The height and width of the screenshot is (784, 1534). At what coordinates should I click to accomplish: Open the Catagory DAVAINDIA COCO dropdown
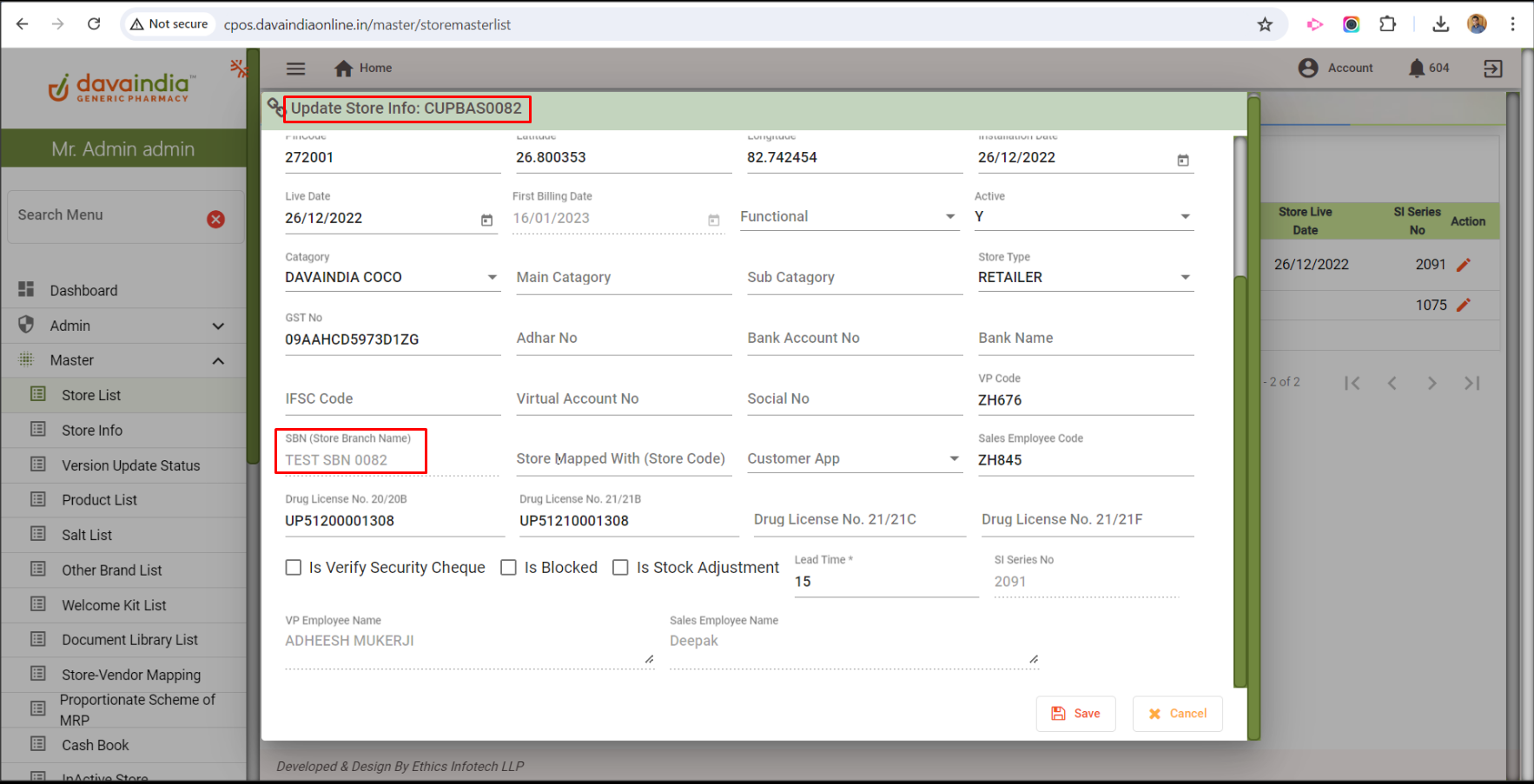492,278
